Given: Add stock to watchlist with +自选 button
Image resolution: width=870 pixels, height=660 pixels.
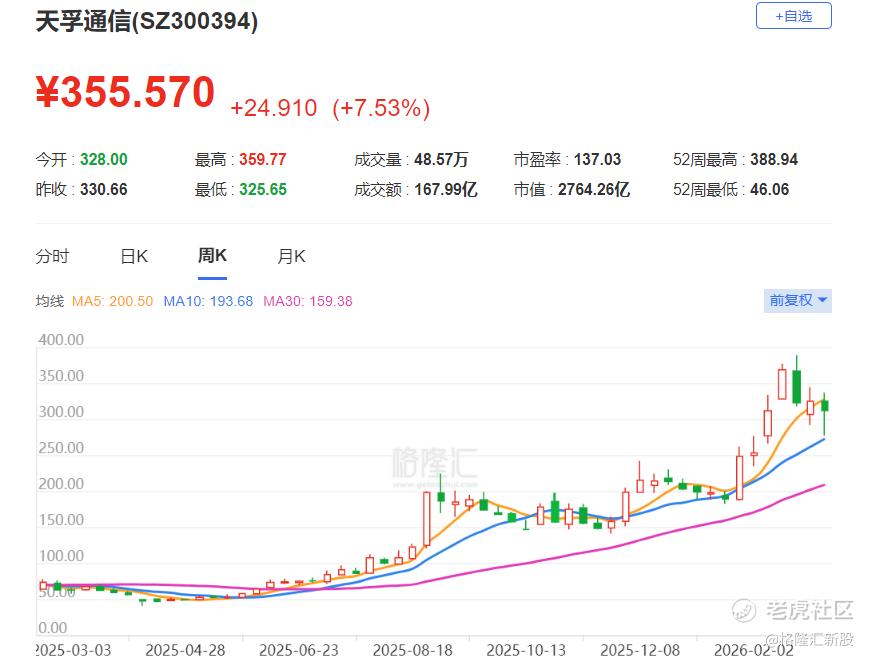Looking at the screenshot, I should pyautogui.click(x=793, y=16).
